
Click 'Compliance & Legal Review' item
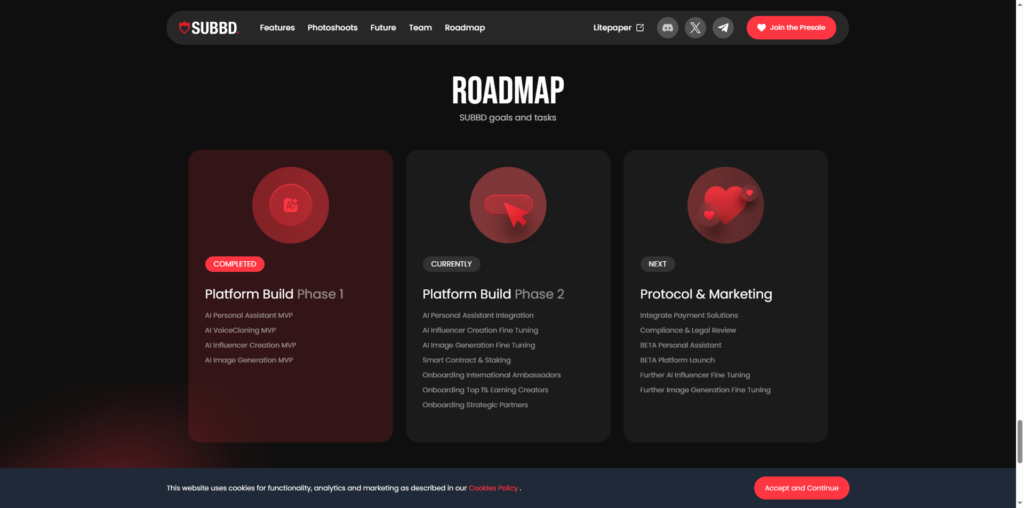(x=688, y=330)
